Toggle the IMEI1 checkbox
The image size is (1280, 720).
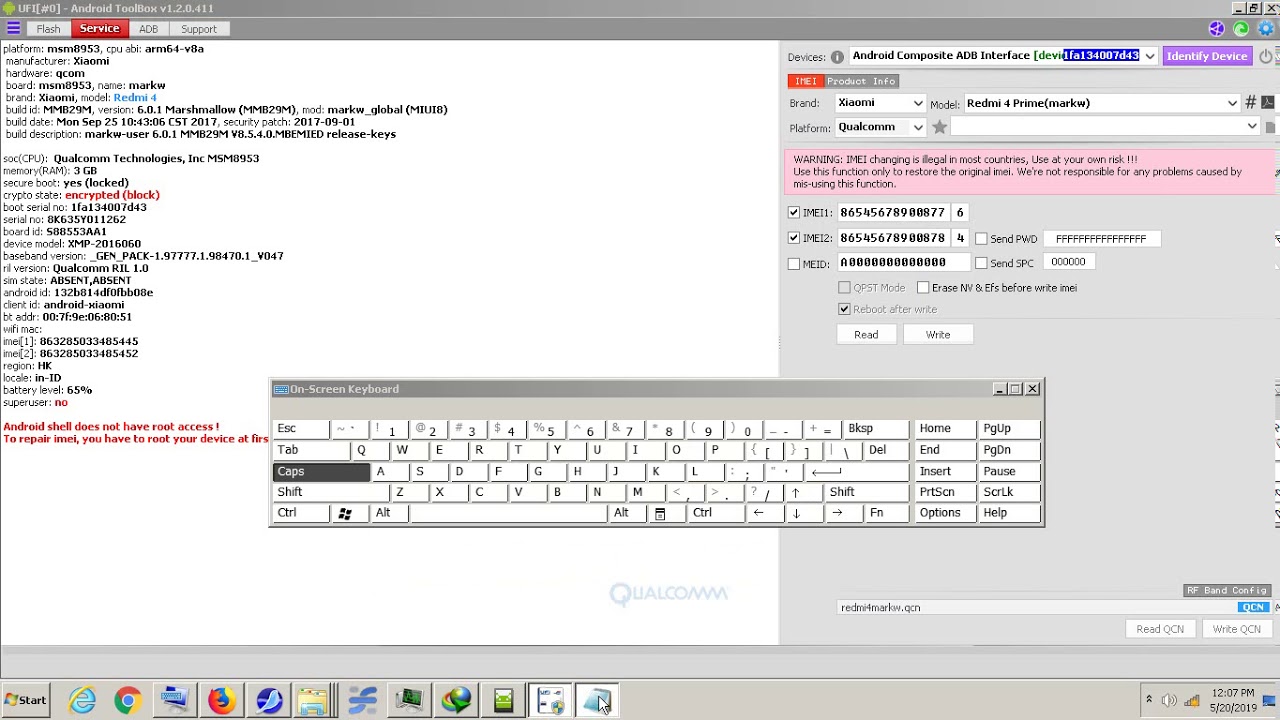click(794, 213)
